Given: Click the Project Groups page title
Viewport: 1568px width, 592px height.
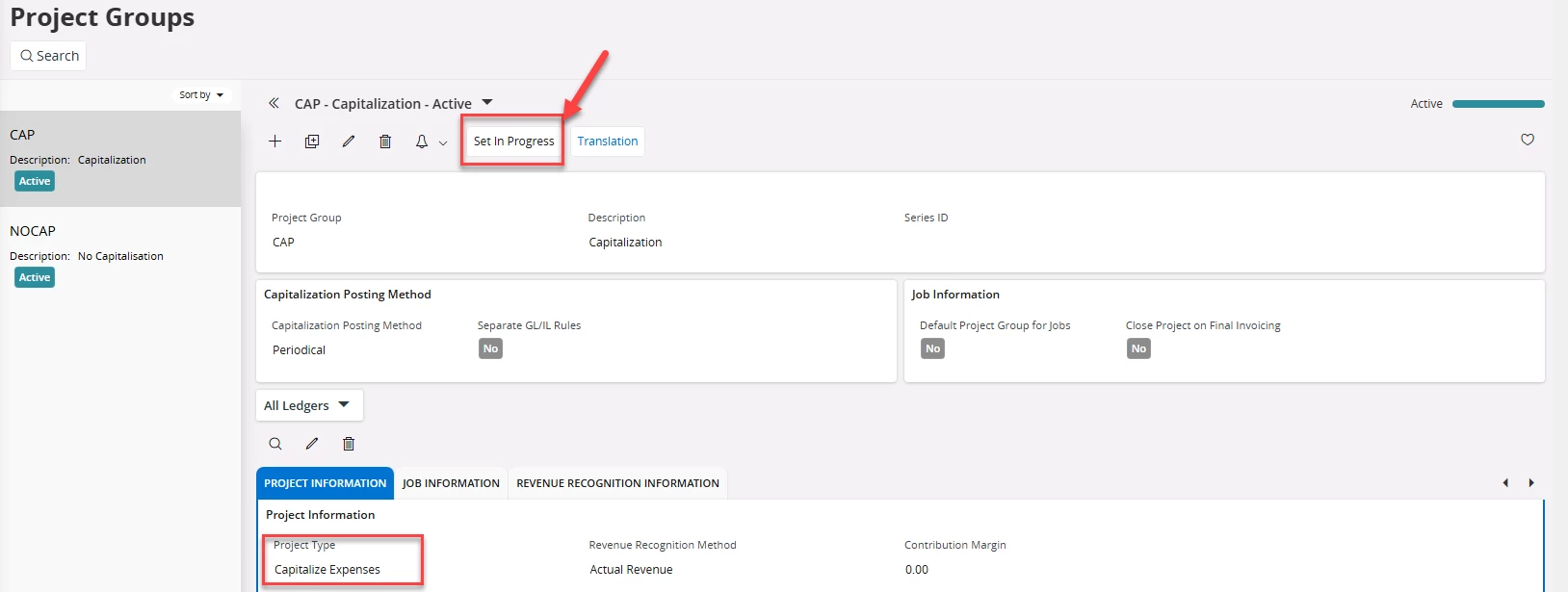Looking at the screenshot, I should click(102, 17).
